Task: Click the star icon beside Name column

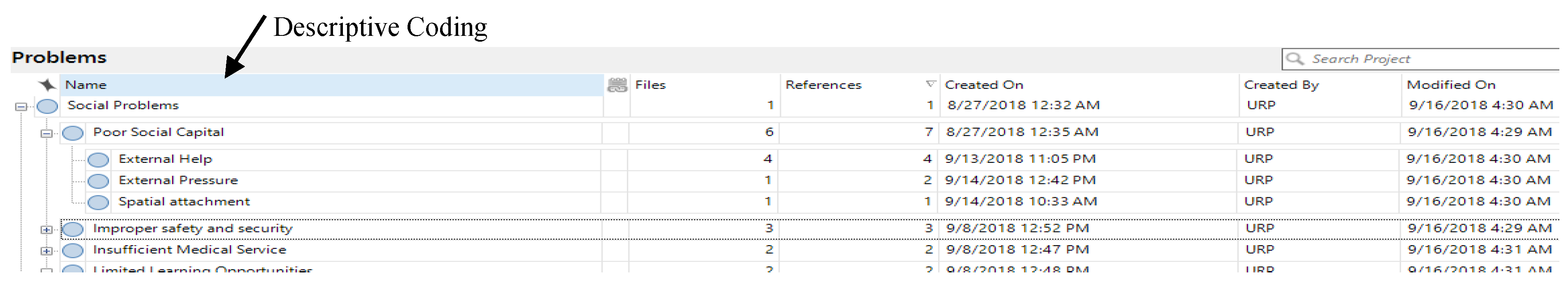Action: [x=47, y=85]
